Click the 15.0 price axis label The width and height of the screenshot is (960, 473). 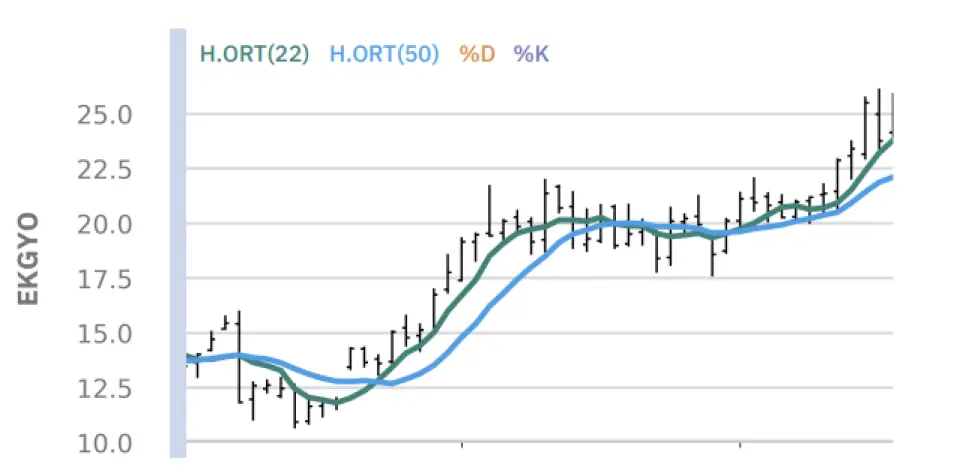(x=104, y=333)
